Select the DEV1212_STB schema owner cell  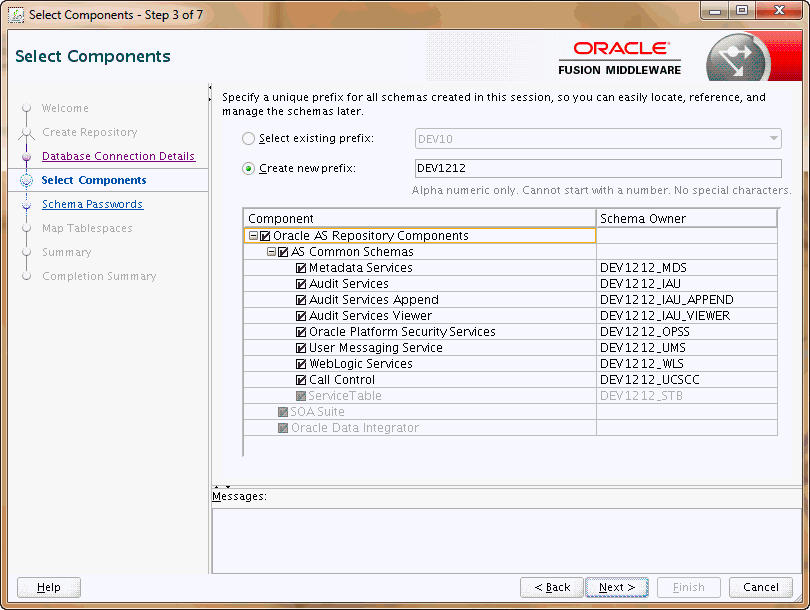pyautogui.click(x=687, y=396)
